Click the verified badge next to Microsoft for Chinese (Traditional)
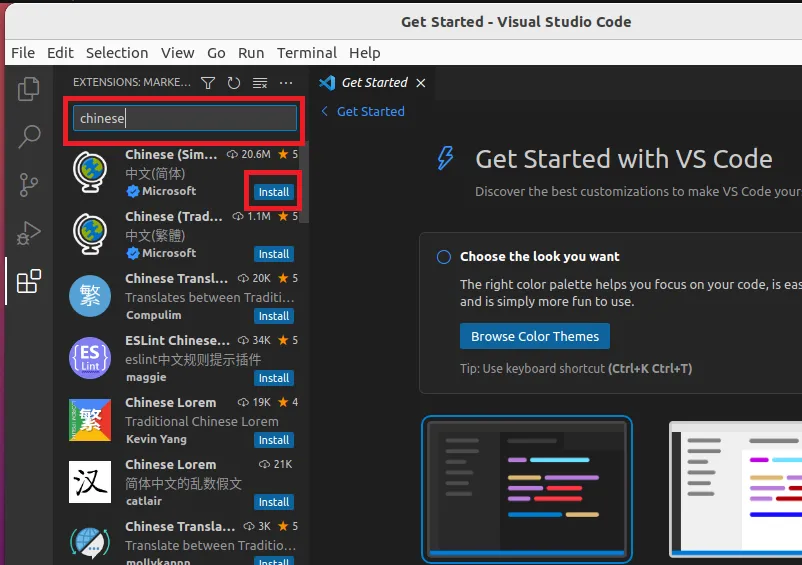 (133, 253)
